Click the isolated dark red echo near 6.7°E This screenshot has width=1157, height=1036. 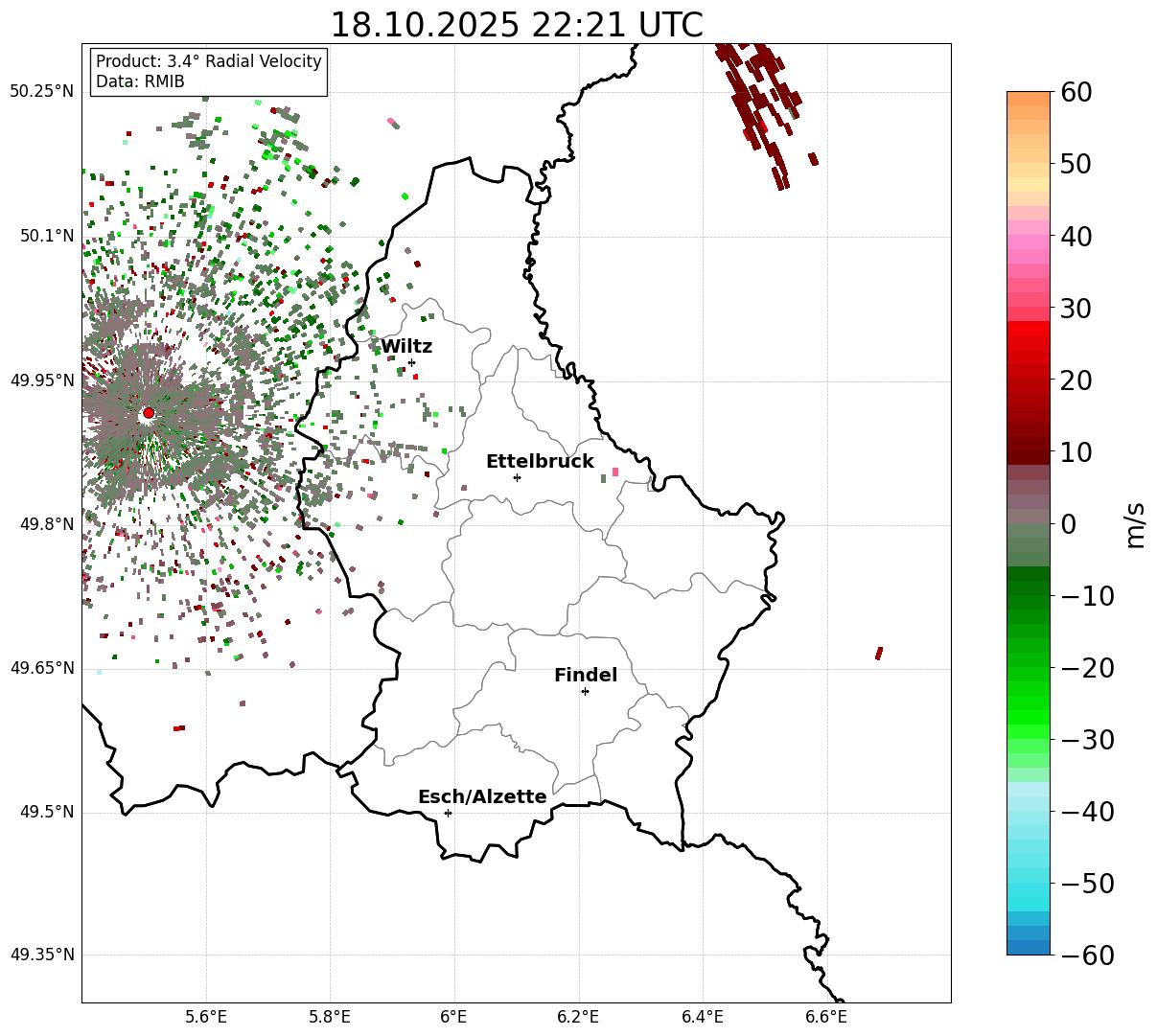point(879,654)
